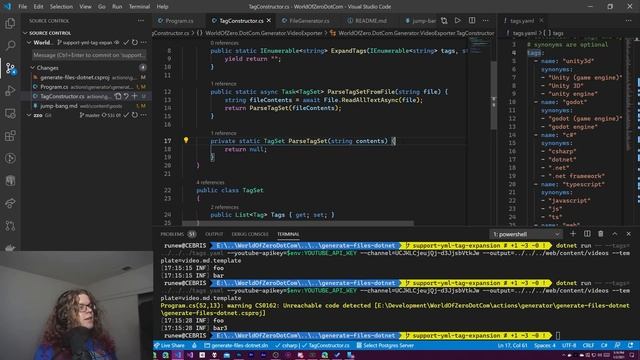The width and height of the screenshot is (640, 360).
Task: Toggle the eye icon beside the support-yml branch
Action: tap(117, 42)
